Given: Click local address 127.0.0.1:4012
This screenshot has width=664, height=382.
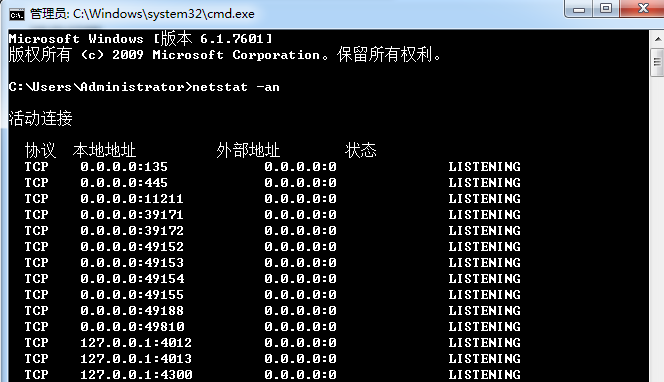Looking at the screenshot, I should pyautogui.click(x=136, y=342).
